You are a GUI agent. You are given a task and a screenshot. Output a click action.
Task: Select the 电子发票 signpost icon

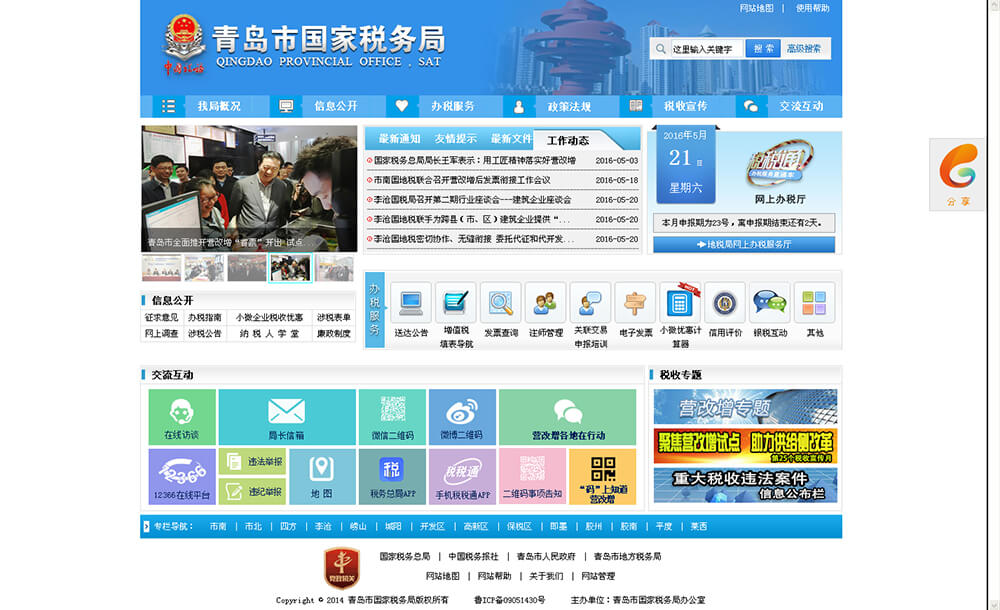(x=635, y=303)
